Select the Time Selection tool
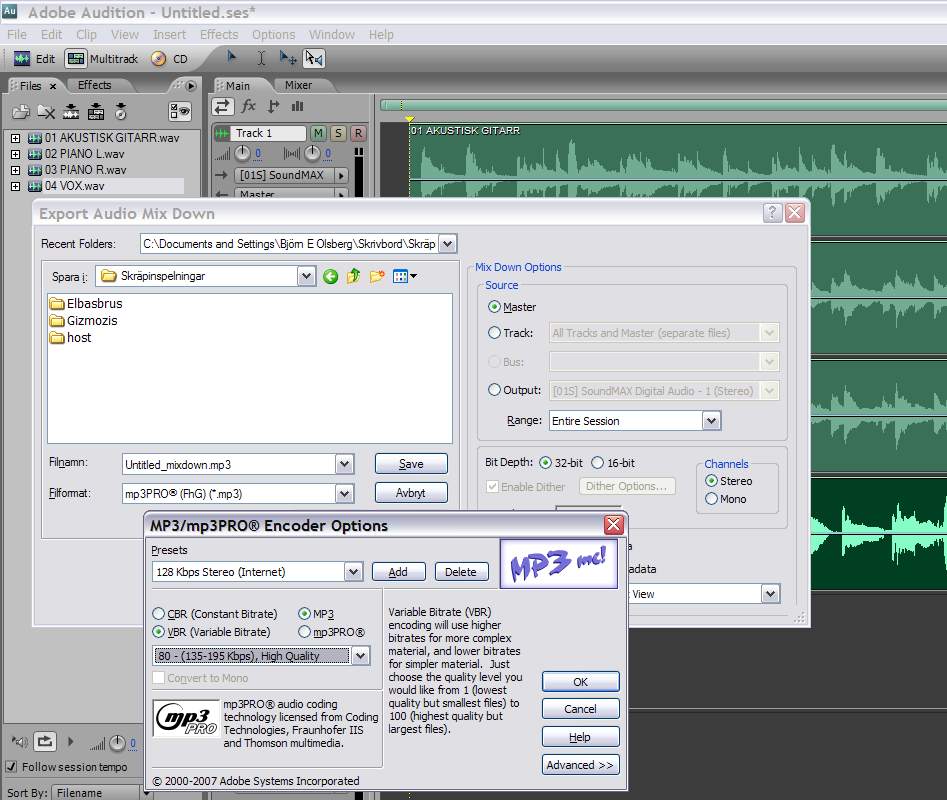Viewport: 947px width, 800px height. tap(261, 58)
